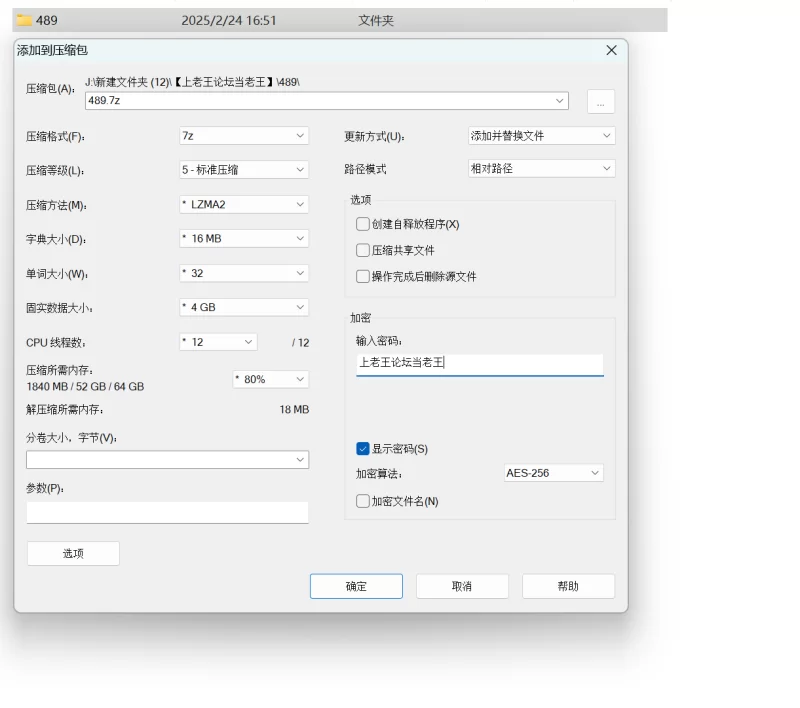The height and width of the screenshot is (708, 800).
Task: Click the 参数(P) parameters input field
Action: click(167, 512)
